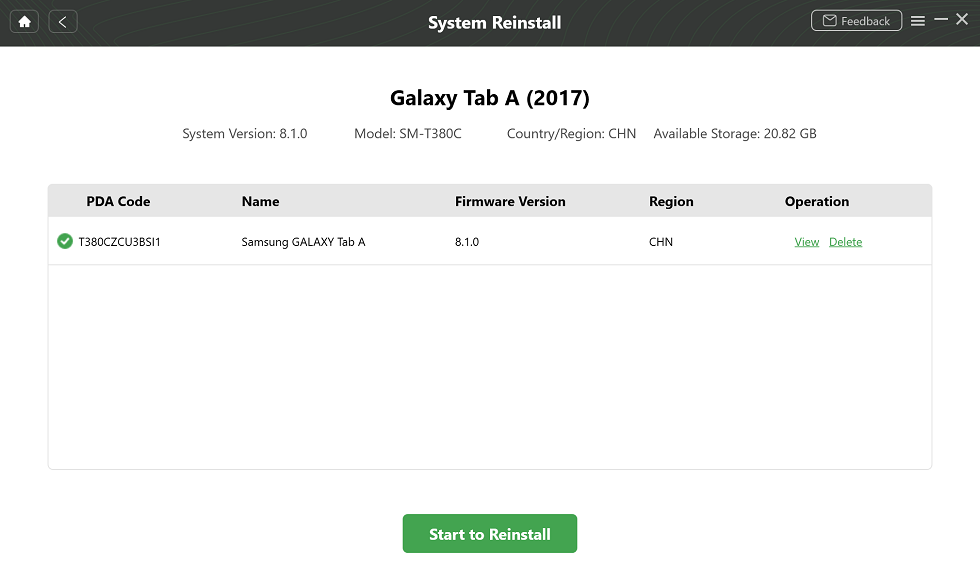Click the CHN region value in the row
Screen dimensions: 980x582
pyautogui.click(x=660, y=241)
